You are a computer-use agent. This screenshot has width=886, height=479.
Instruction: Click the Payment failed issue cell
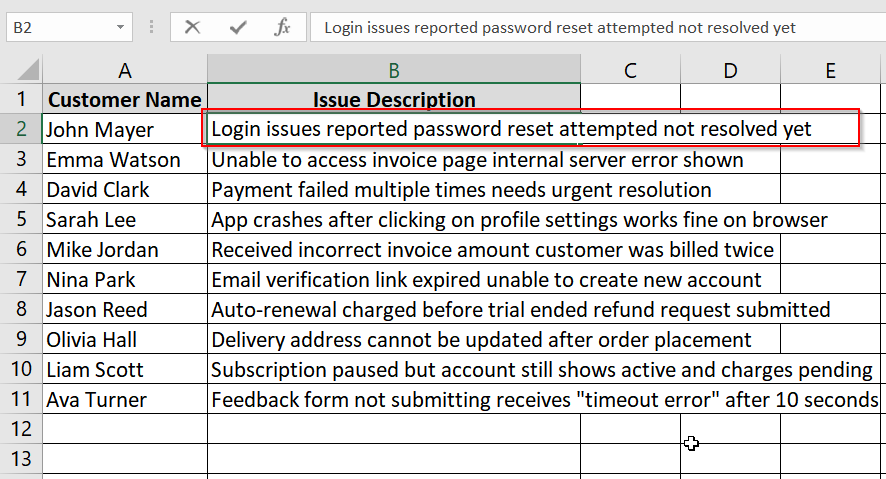tap(394, 189)
